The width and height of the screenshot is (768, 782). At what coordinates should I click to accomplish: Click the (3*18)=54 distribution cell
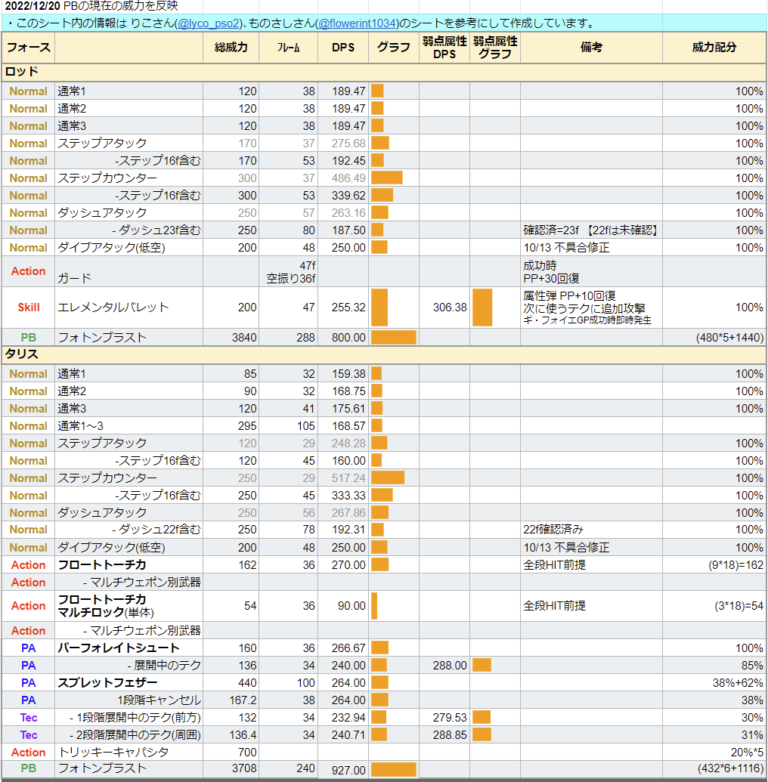click(714, 606)
